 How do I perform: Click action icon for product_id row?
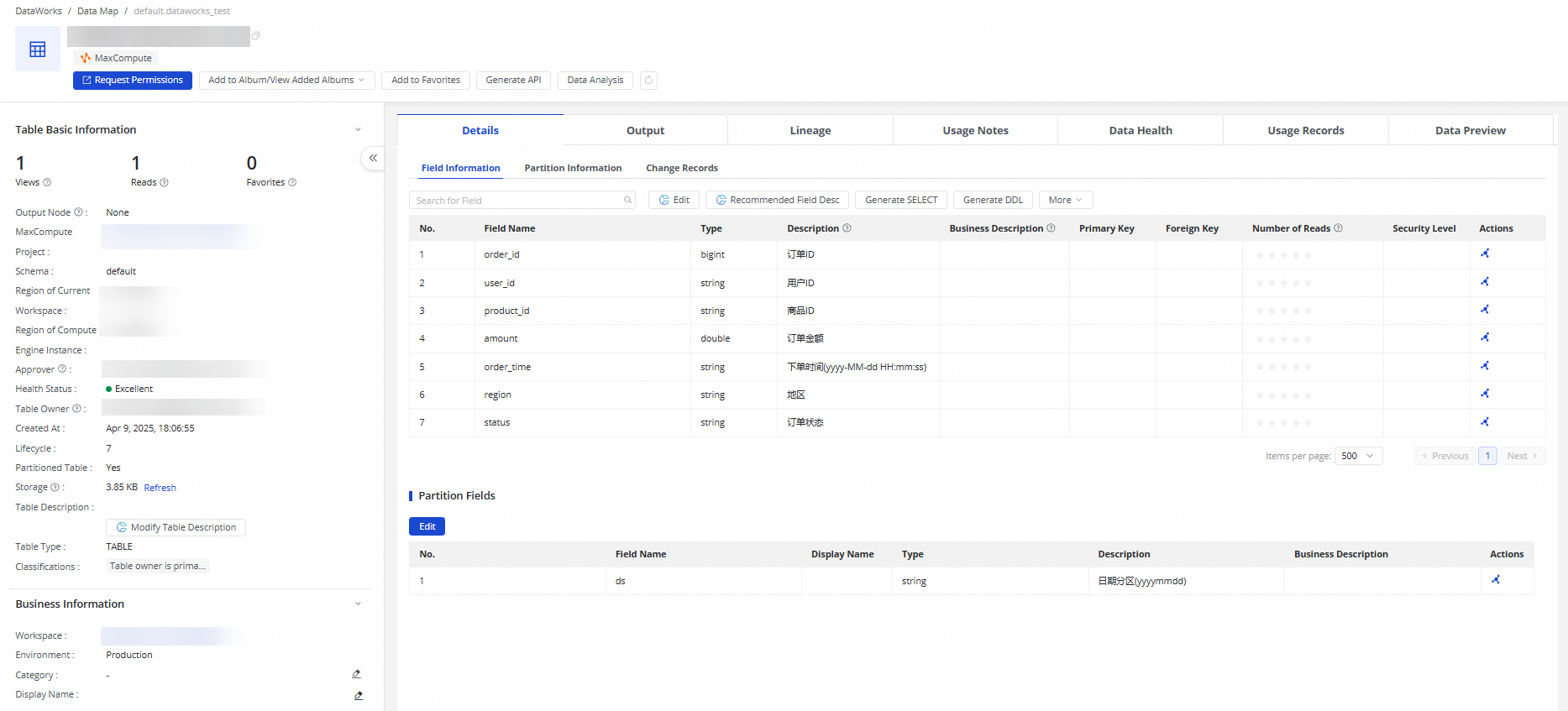(x=1485, y=310)
